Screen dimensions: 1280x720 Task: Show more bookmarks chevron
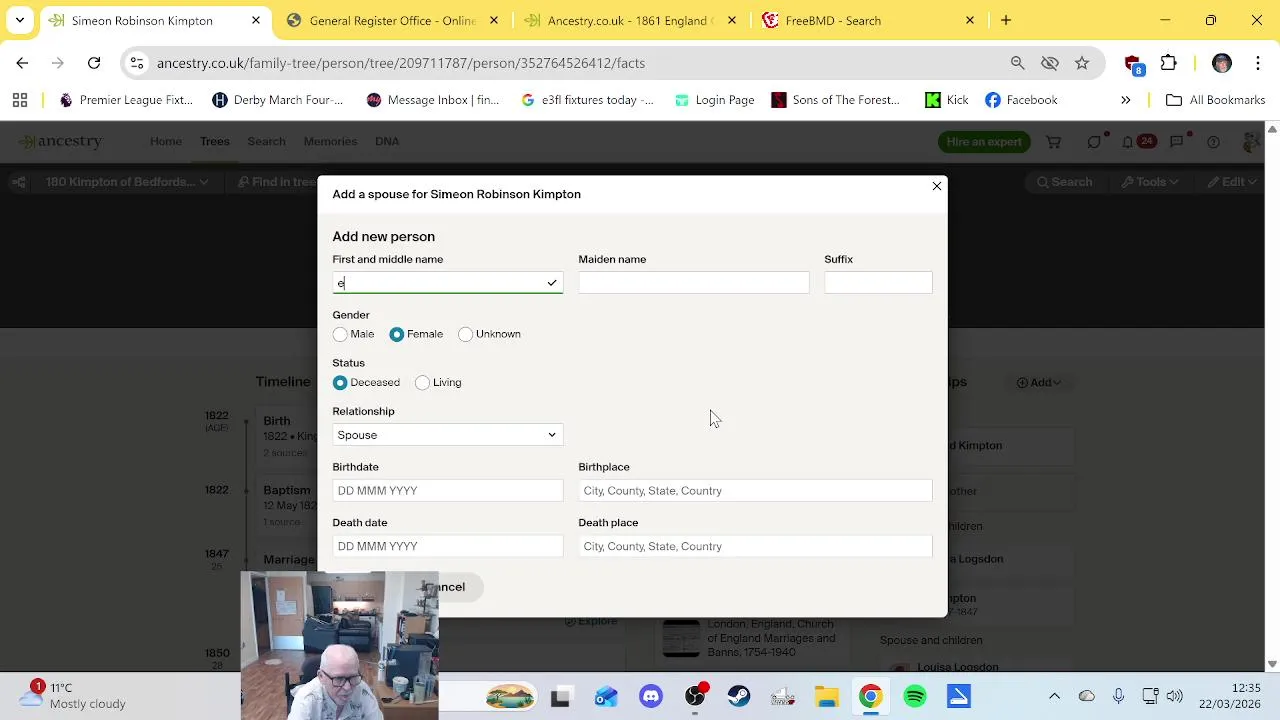click(x=1125, y=100)
